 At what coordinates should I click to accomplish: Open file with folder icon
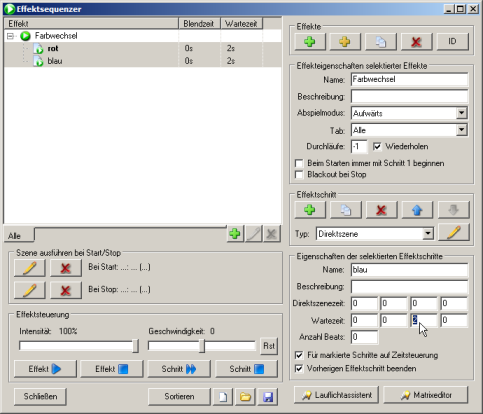click(x=245, y=397)
